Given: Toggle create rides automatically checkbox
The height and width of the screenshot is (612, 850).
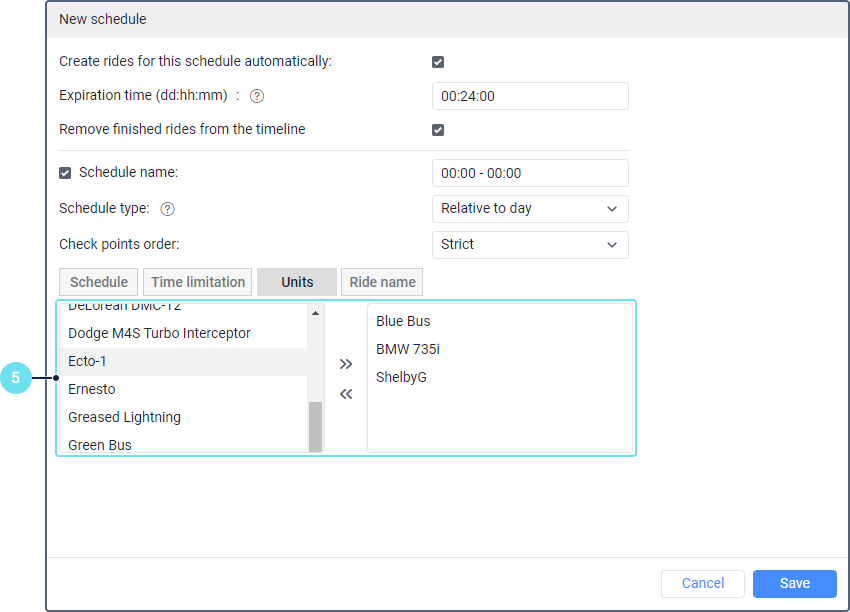Looking at the screenshot, I should click(438, 62).
